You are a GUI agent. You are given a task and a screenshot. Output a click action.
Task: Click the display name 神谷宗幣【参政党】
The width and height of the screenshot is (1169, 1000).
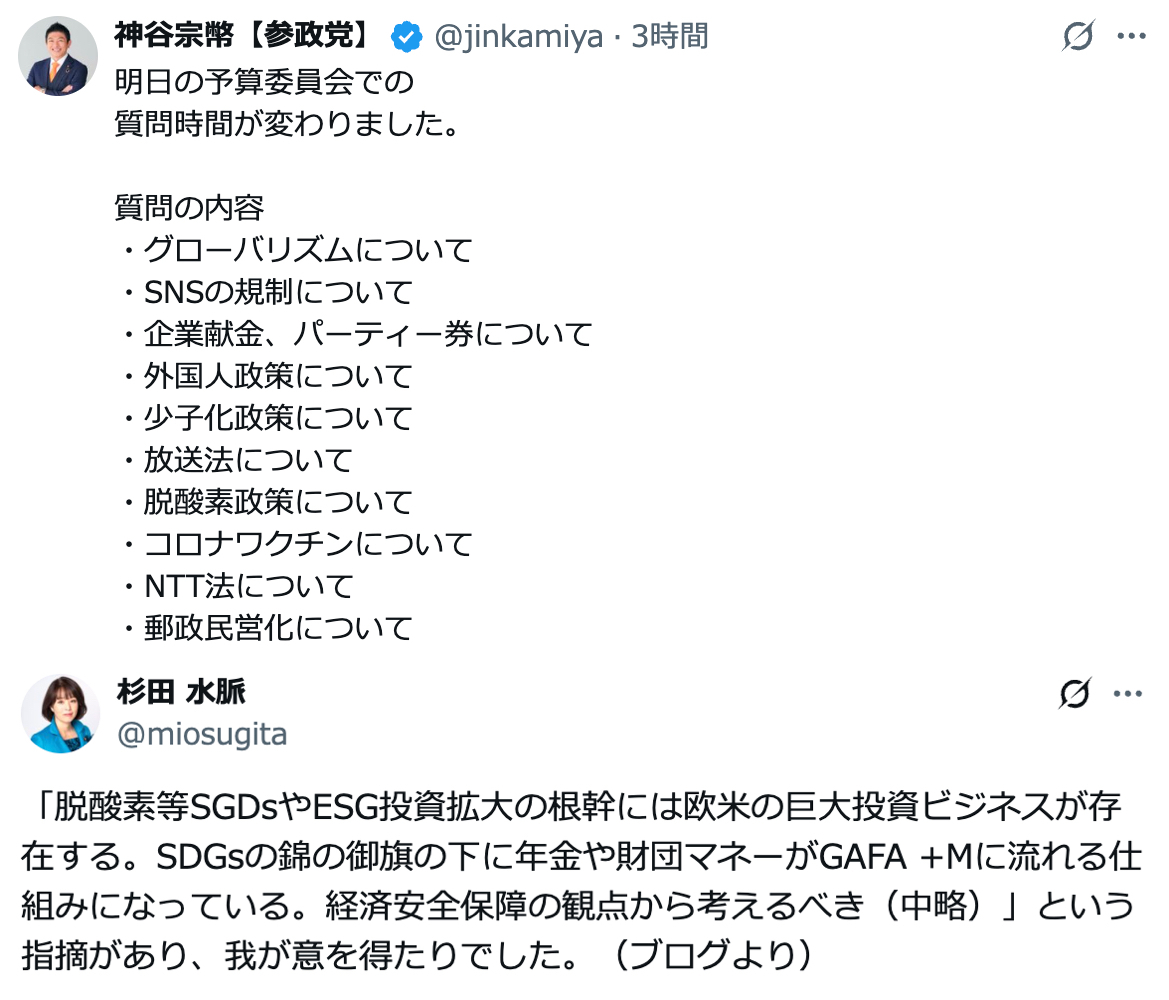click(x=244, y=38)
